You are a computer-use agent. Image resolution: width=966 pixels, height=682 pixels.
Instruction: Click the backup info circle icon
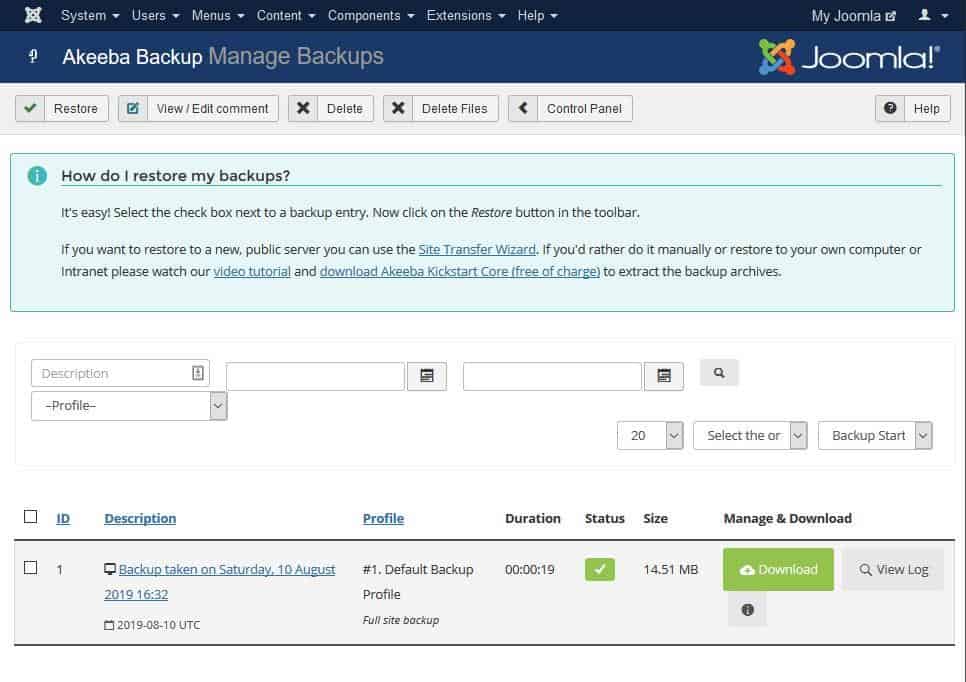747,609
